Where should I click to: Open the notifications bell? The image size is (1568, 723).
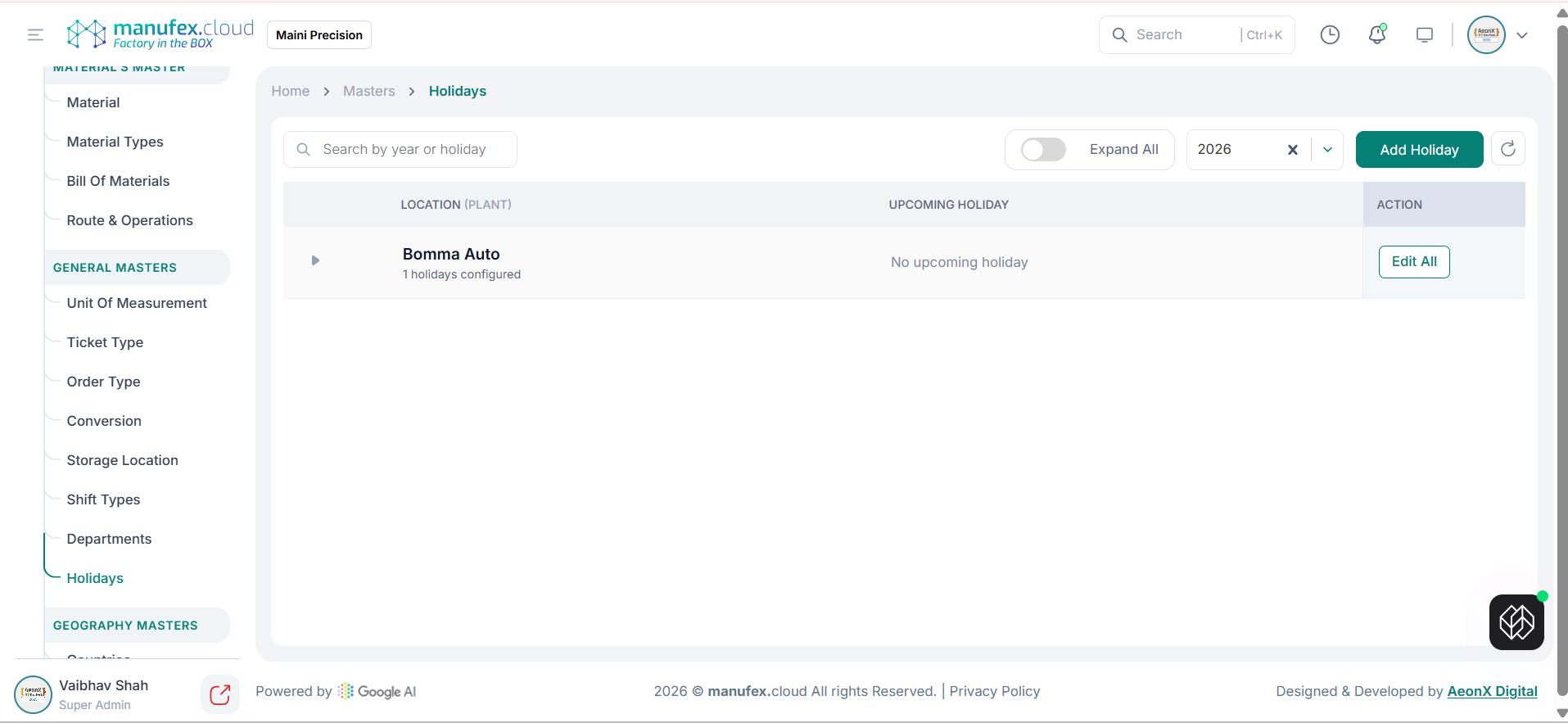pos(1377,34)
